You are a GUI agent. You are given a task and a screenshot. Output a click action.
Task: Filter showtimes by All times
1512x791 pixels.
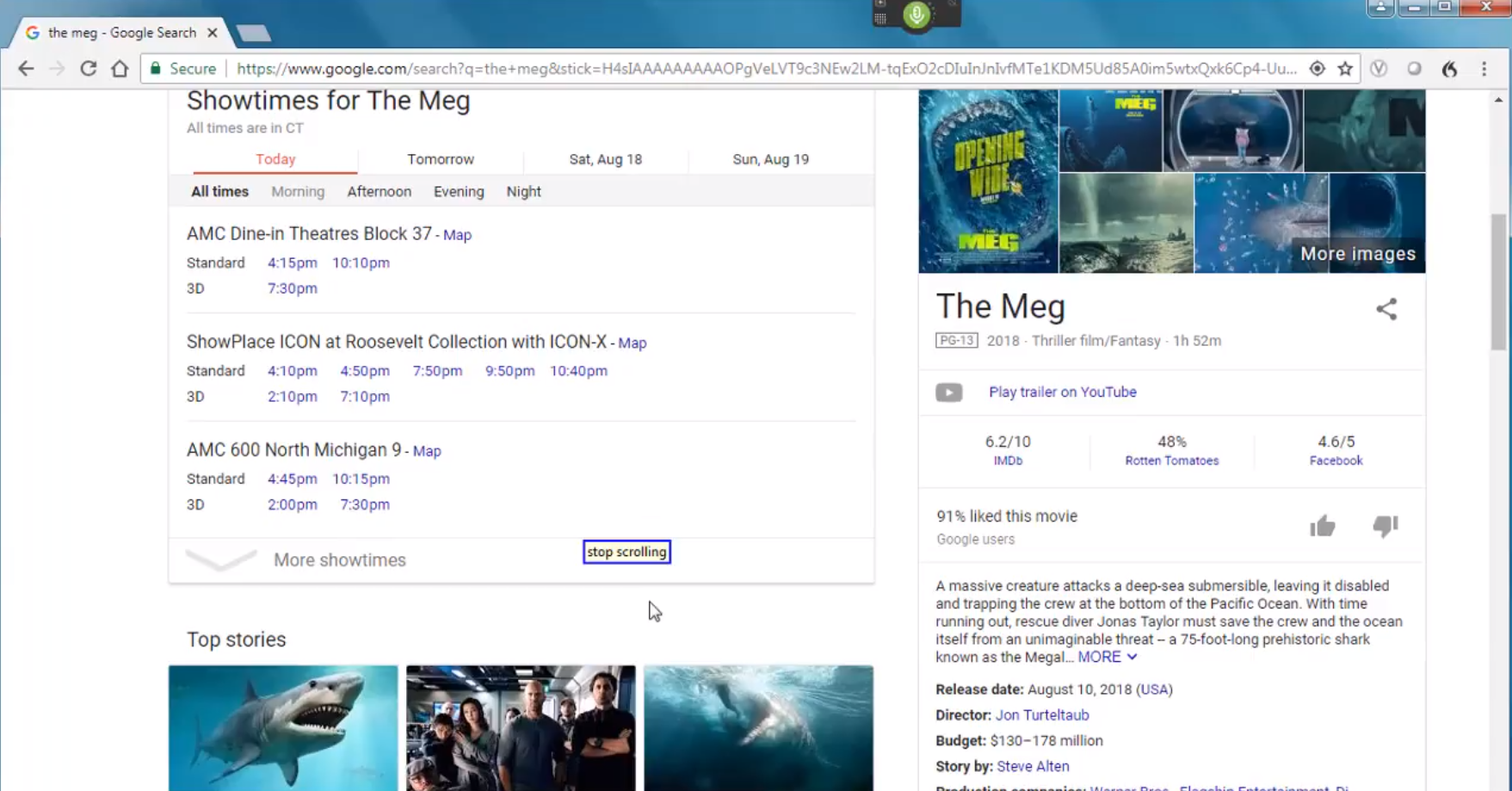pyautogui.click(x=219, y=192)
